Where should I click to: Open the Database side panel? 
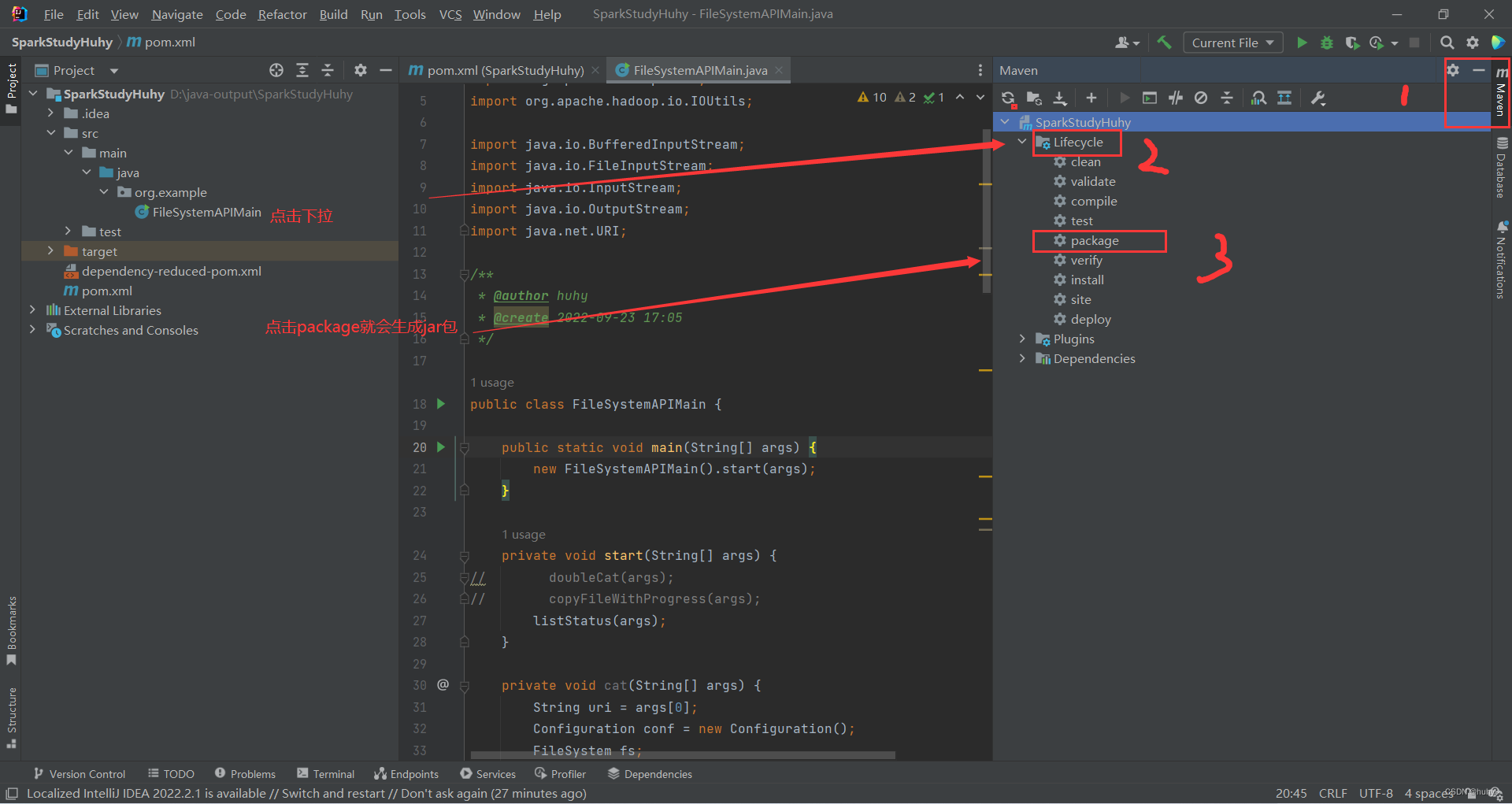[x=1502, y=169]
